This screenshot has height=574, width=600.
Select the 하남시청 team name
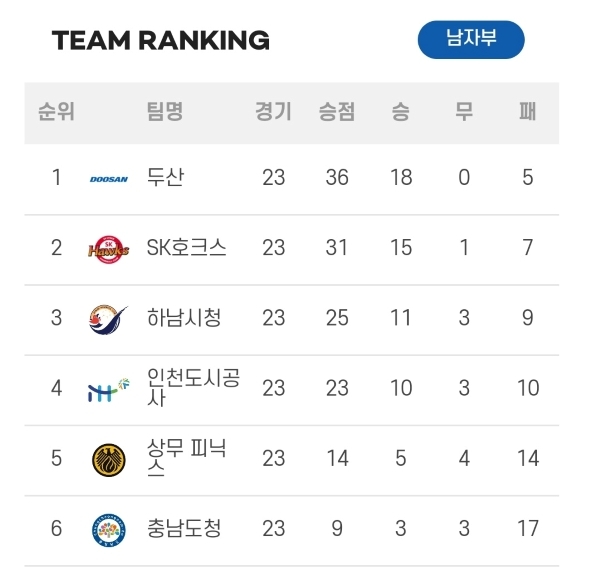pyautogui.click(x=184, y=318)
